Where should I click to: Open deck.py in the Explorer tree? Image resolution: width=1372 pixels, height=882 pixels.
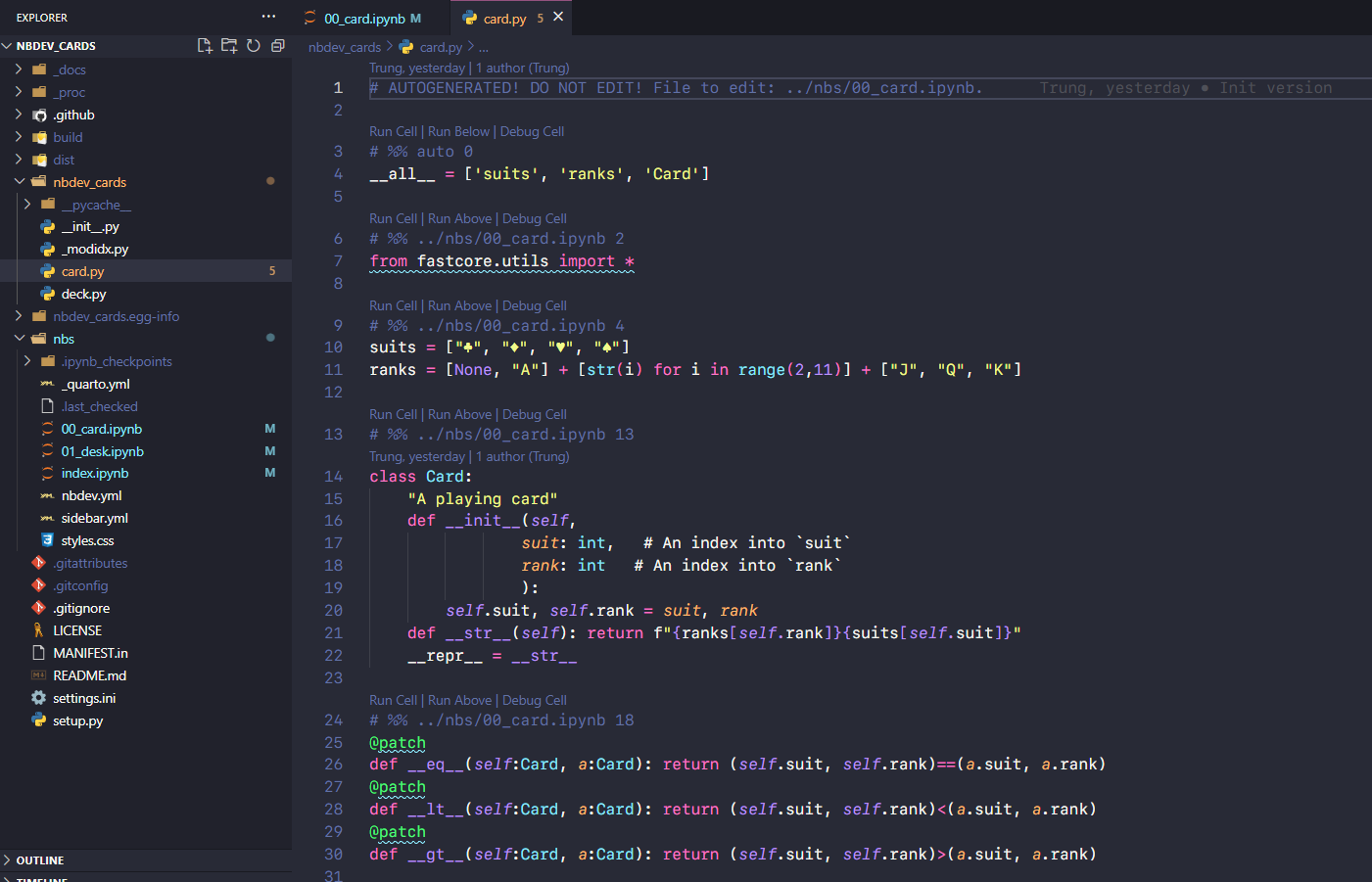84,294
